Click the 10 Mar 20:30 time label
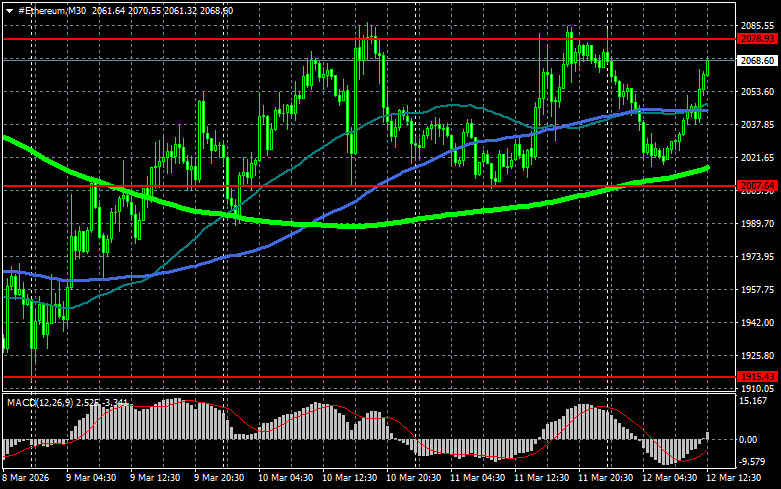Screen dimensions: 781x489 (x=414, y=478)
